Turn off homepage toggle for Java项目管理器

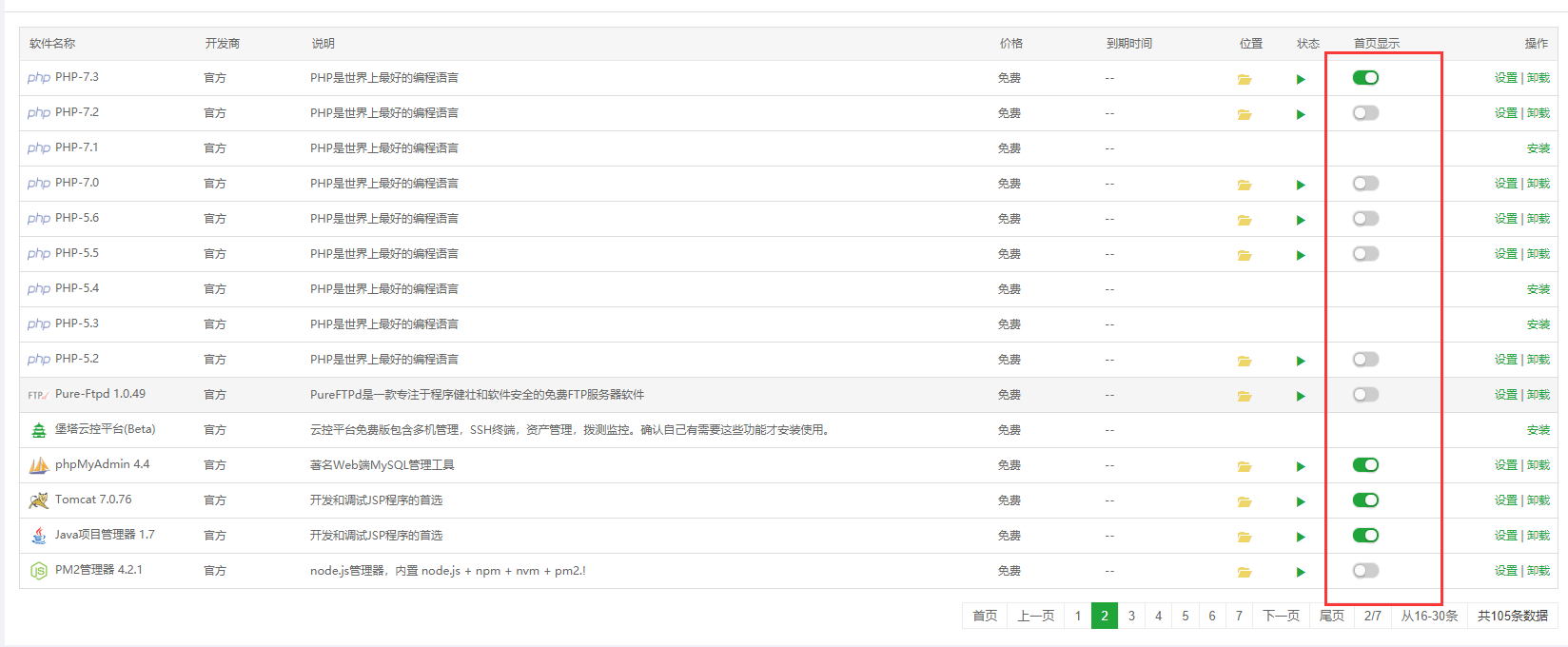click(x=1365, y=536)
